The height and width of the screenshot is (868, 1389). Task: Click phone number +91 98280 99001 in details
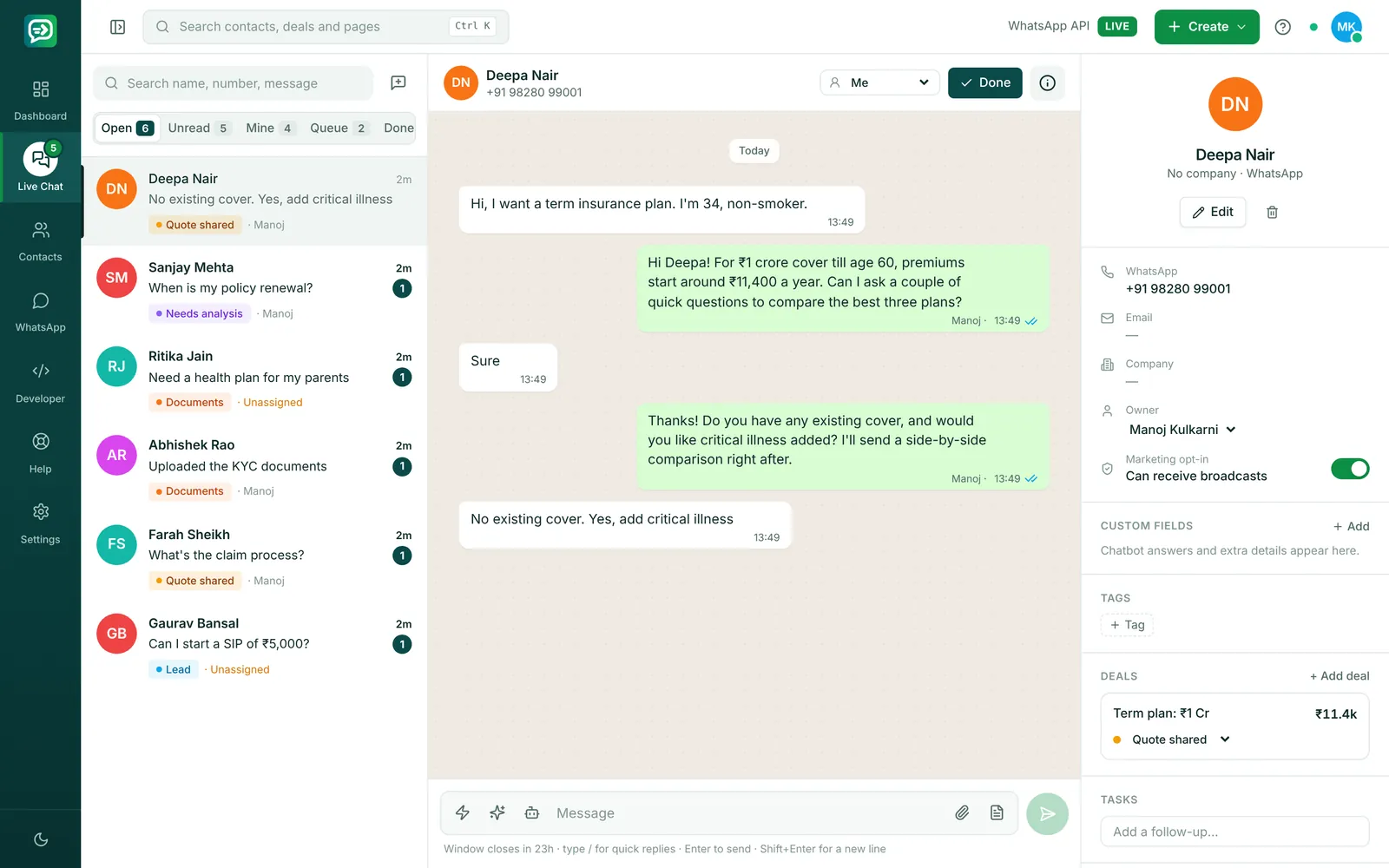tap(1178, 289)
